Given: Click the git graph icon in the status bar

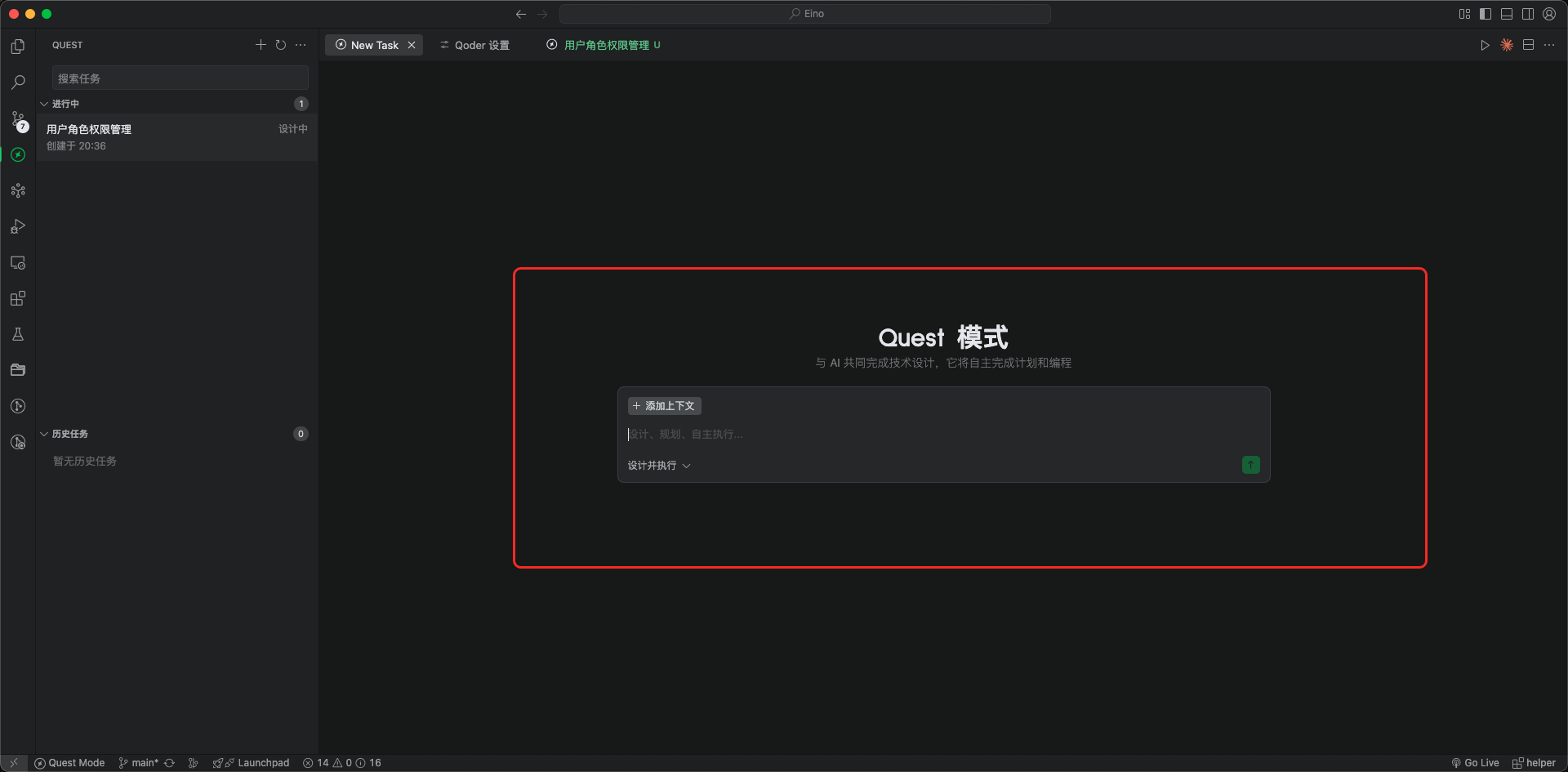Looking at the screenshot, I should point(194,763).
